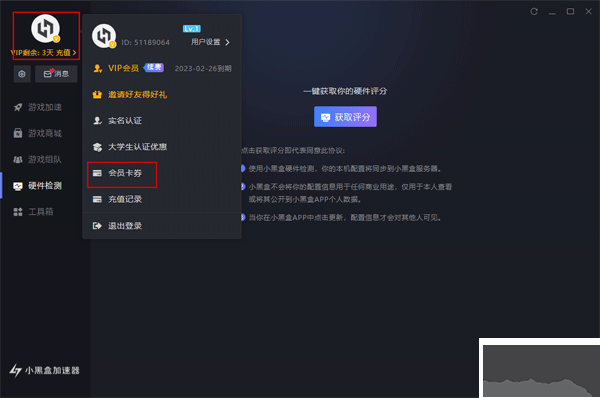The image size is (600, 398).
Task: Click the person icon beside 实名认证
Action: click(98, 121)
